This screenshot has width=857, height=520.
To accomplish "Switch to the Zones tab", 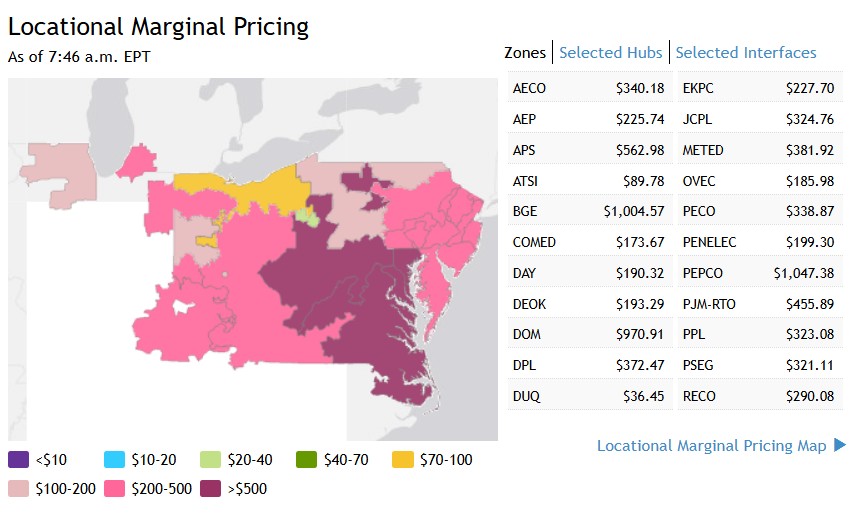I will click(525, 53).
